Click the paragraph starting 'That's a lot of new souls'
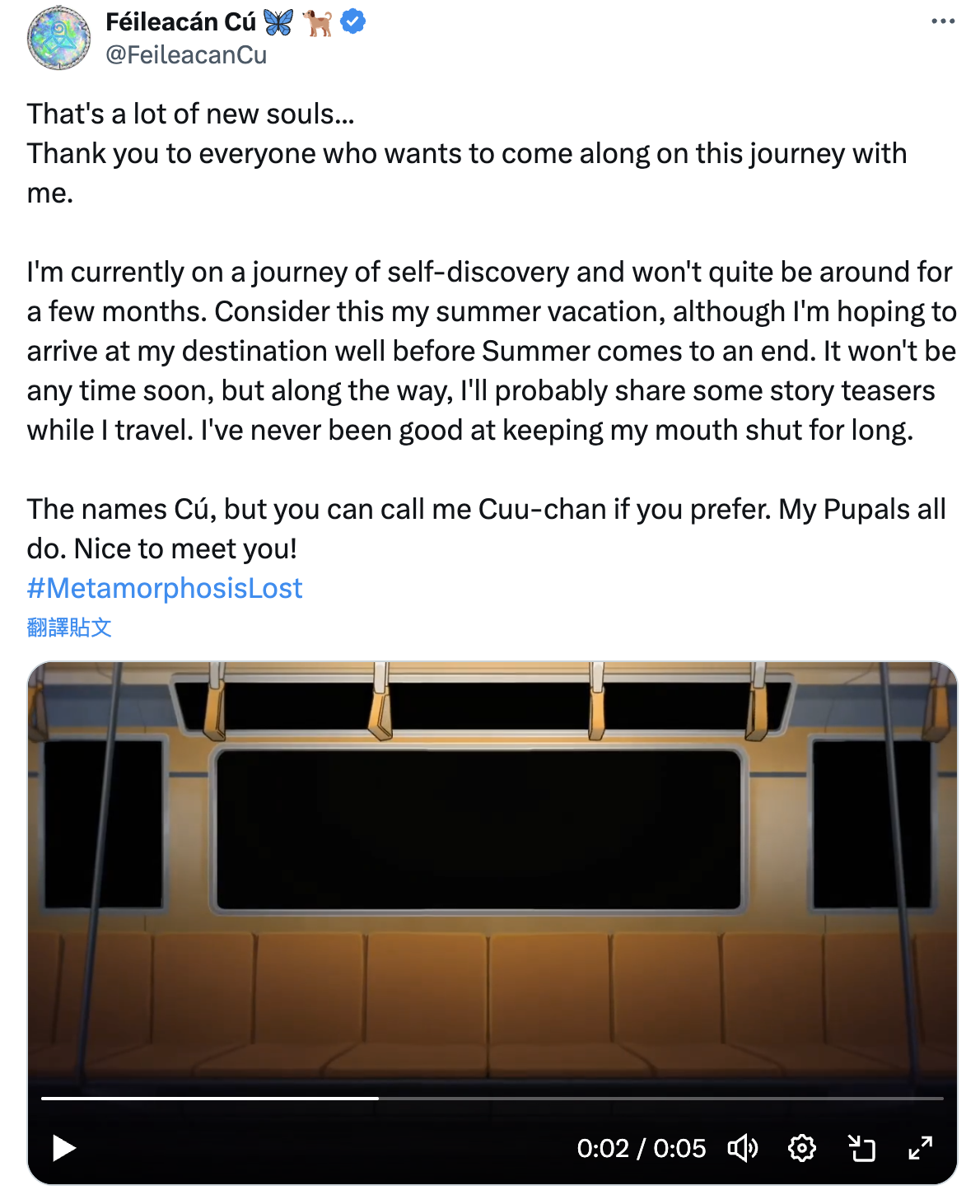The width and height of the screenshot is (980, 1204). pyautogui.click(x=467, y=153)
